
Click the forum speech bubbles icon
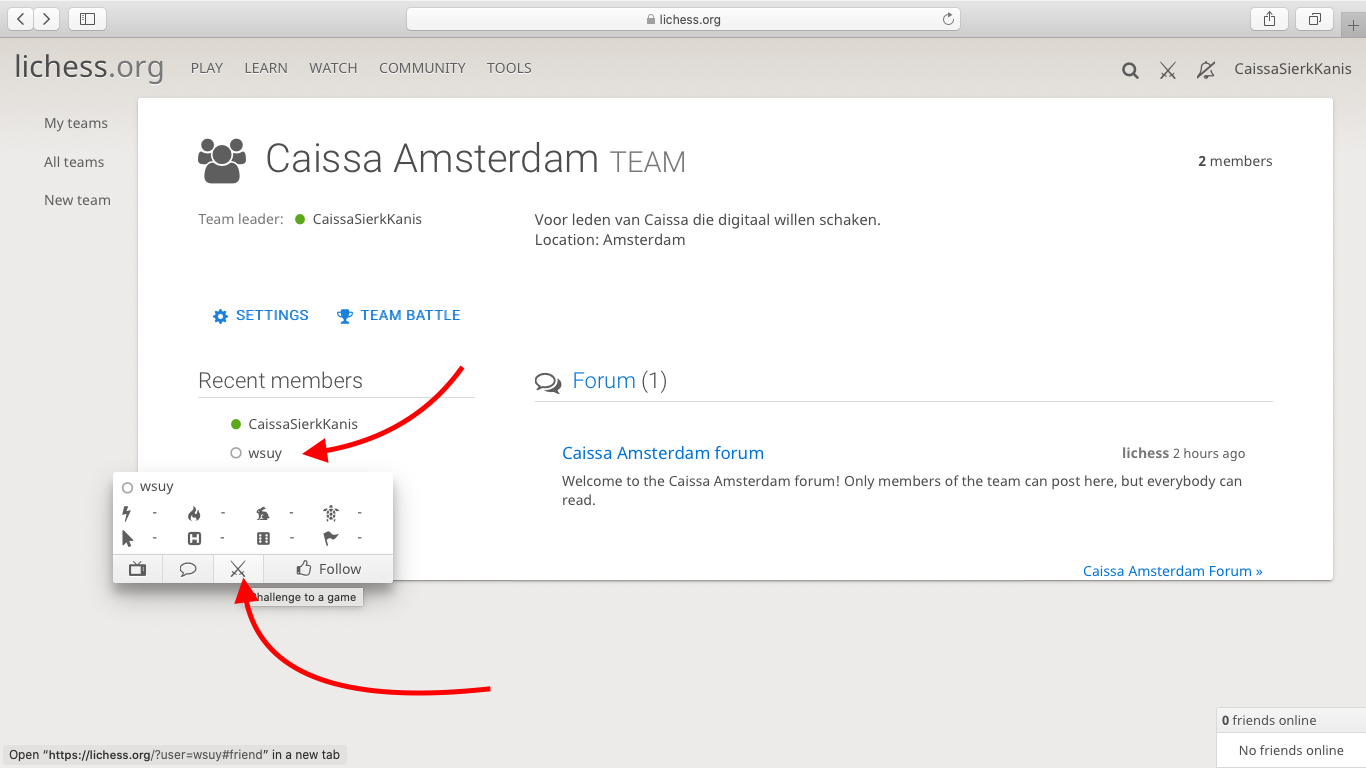[x=548, y=382]
